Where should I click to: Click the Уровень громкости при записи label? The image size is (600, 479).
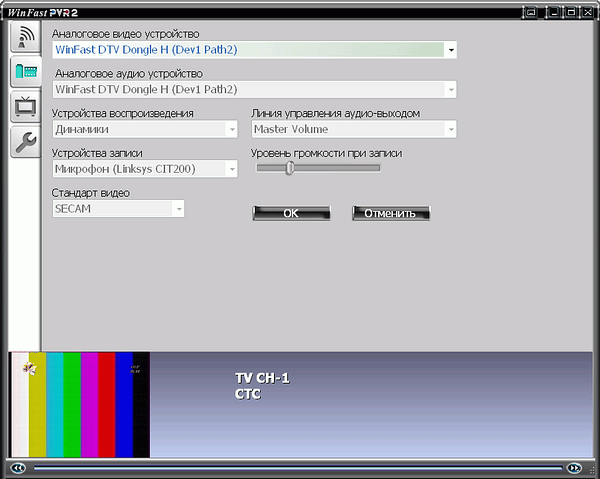coord(326,153)
